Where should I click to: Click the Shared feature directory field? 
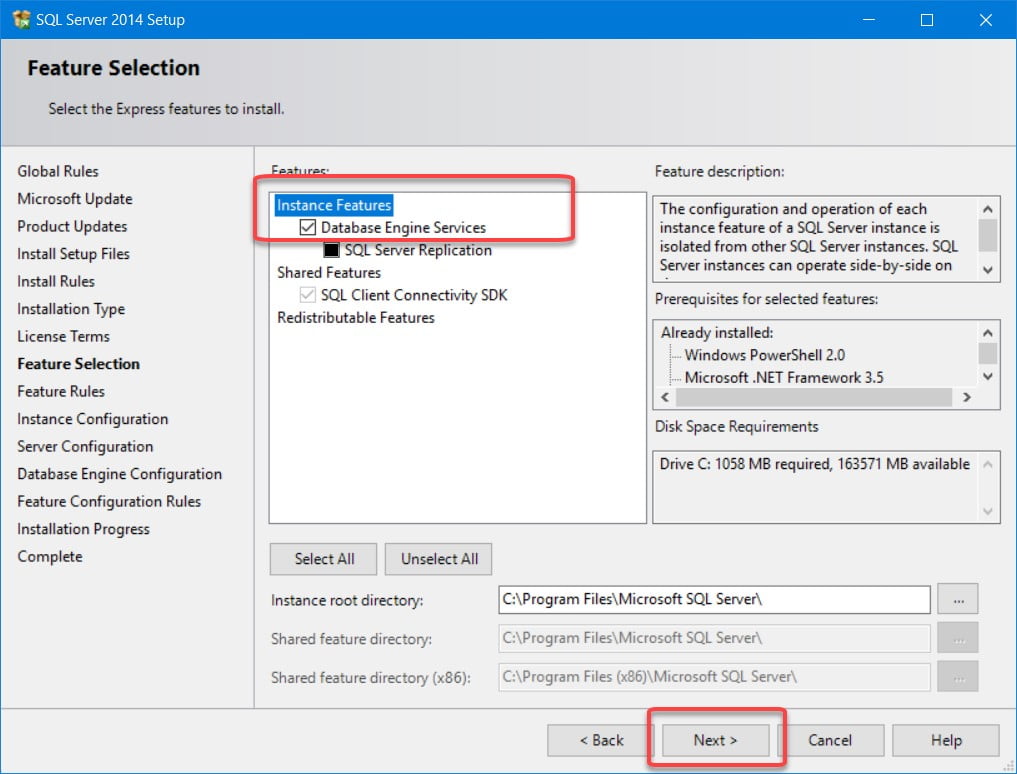point(714,638)
